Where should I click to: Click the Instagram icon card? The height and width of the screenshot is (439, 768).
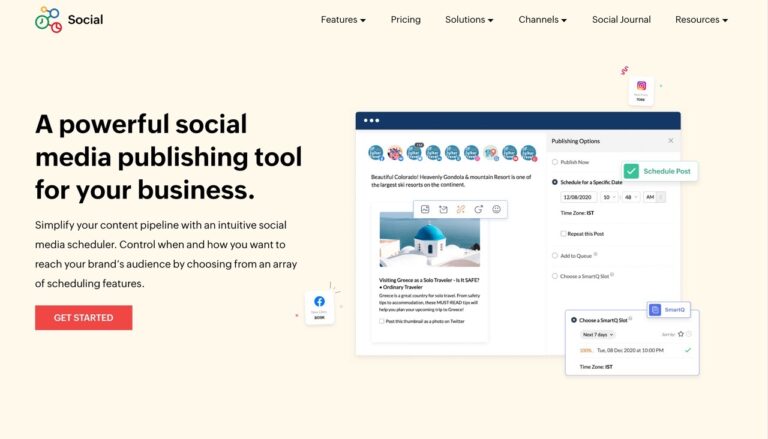coord(641,91)
